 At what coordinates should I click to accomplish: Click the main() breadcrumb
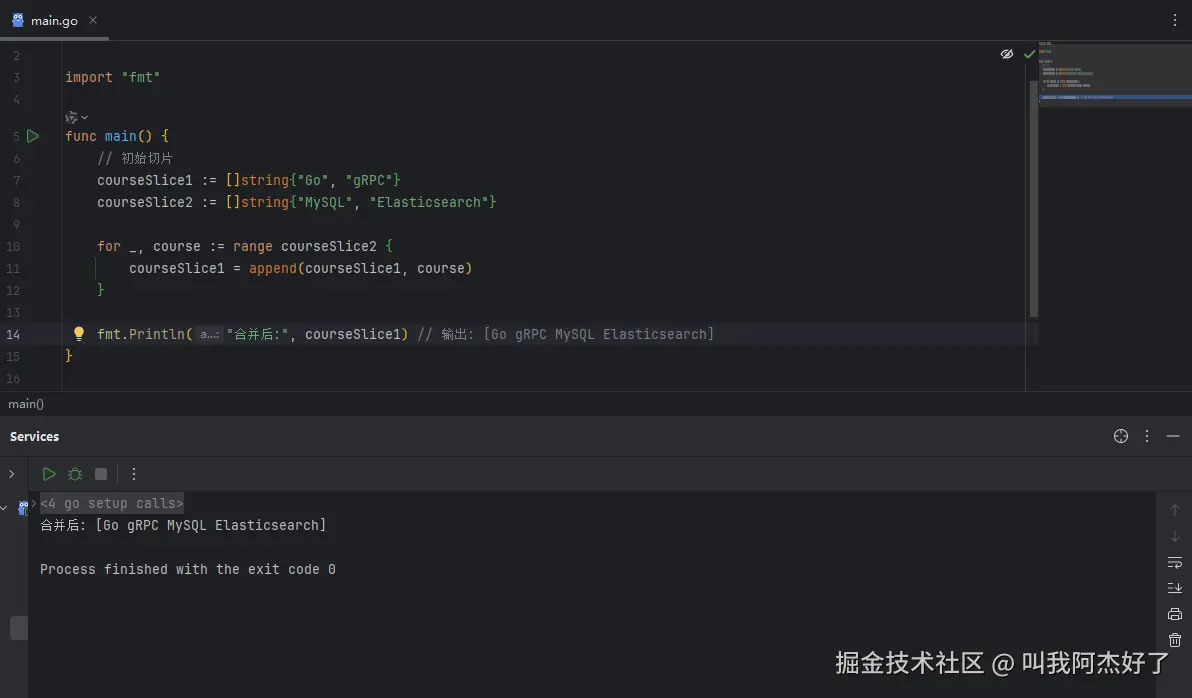[26, 404]
